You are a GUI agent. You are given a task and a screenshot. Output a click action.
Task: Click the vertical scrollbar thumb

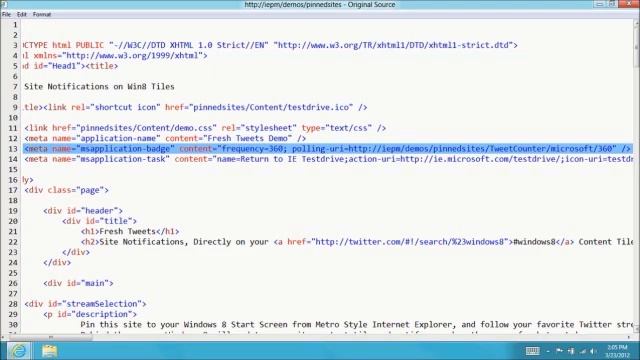point(637,47)
